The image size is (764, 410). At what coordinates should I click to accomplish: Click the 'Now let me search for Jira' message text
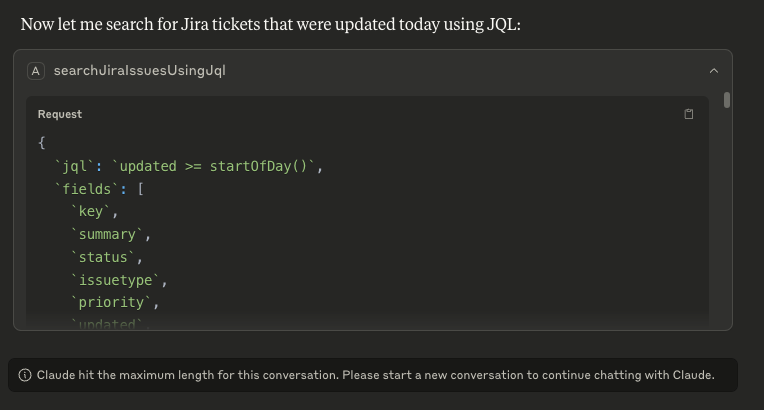pos(270,23)
